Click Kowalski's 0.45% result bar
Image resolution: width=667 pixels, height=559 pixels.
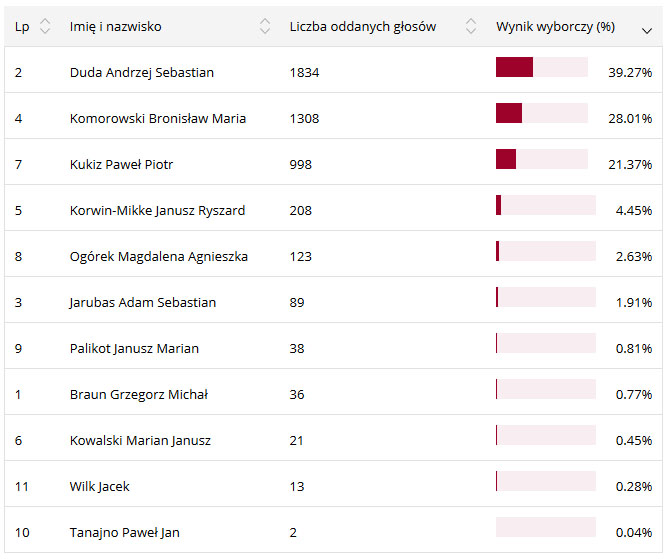[x=545, y=435]
